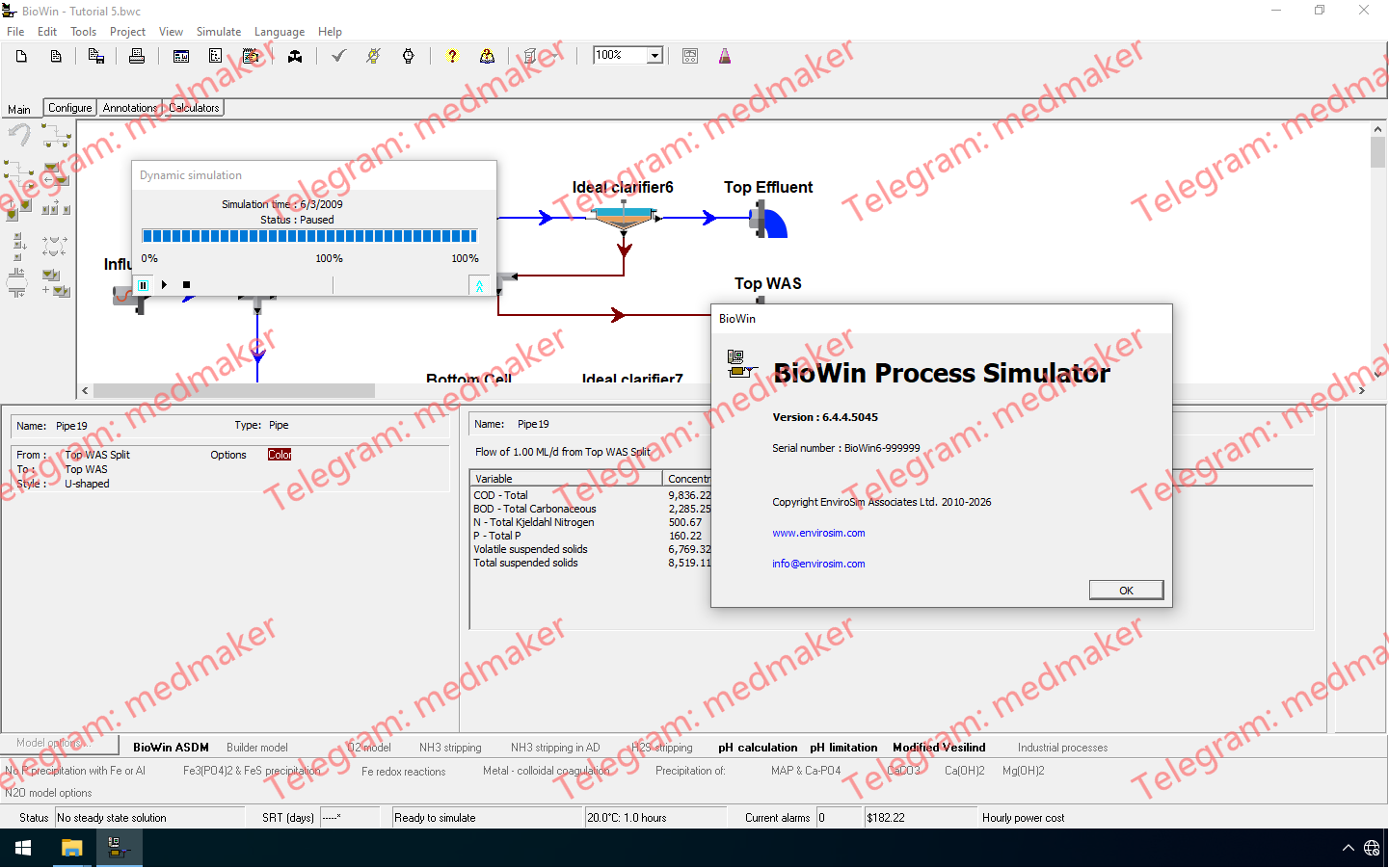1389x868 pixels.
Task: Open the Edit menu
Action: coord(47,32)
